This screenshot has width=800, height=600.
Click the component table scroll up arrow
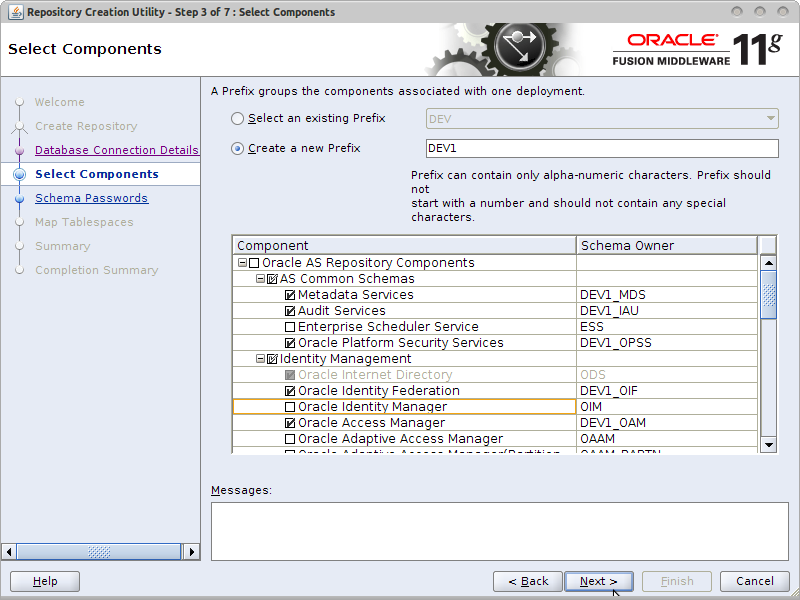coord(768,263)
